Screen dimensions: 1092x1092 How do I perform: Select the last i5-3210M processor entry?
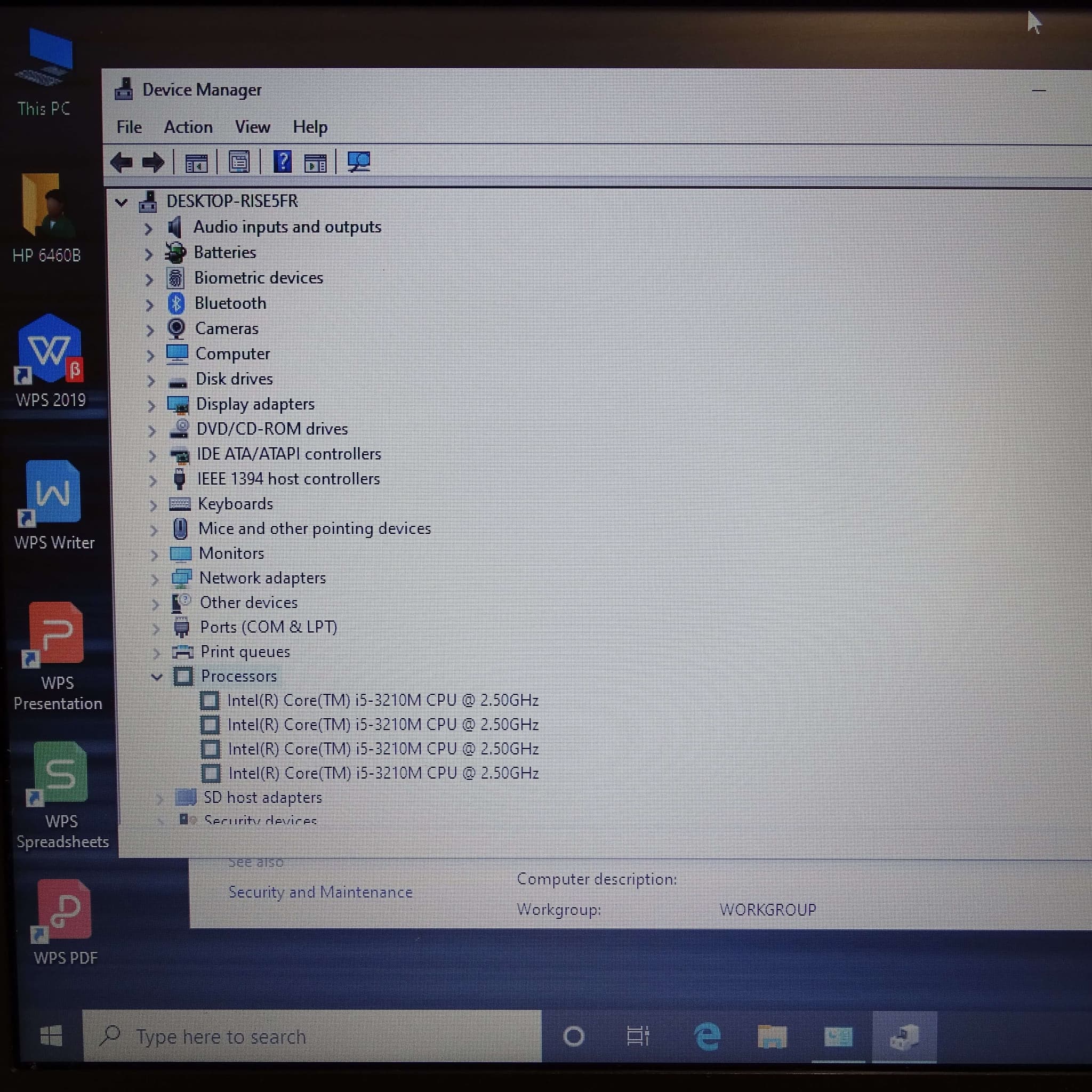[x=383, y=773]
